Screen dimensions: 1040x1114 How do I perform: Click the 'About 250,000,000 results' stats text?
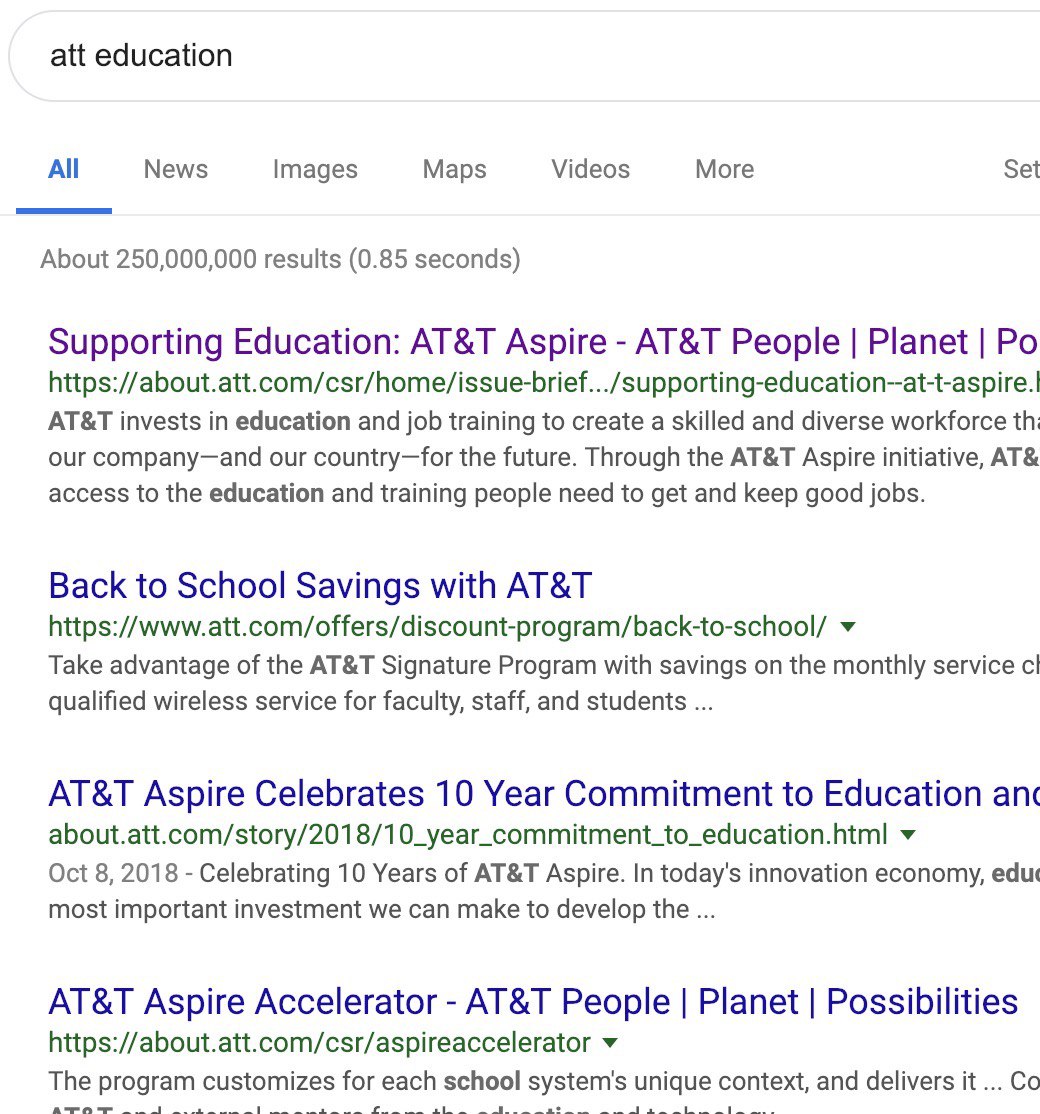(280, 260)
